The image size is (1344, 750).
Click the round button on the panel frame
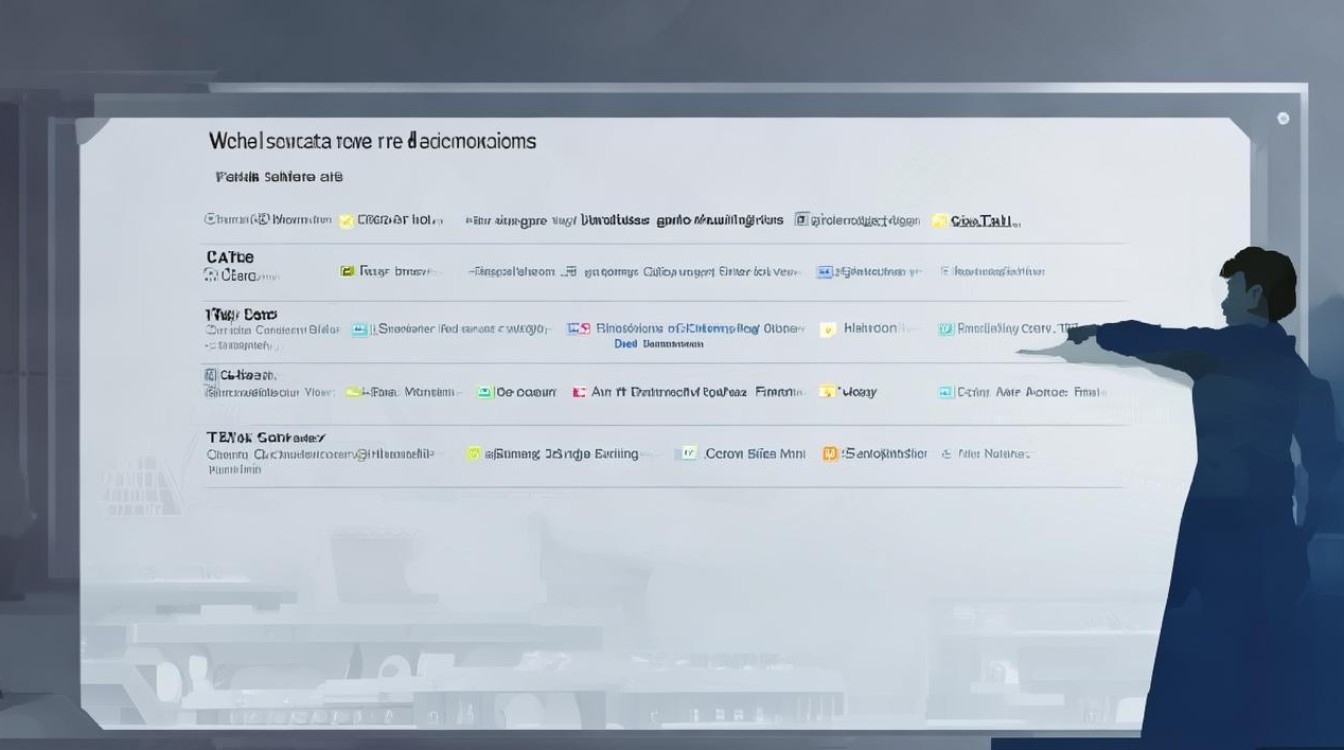1283,119
